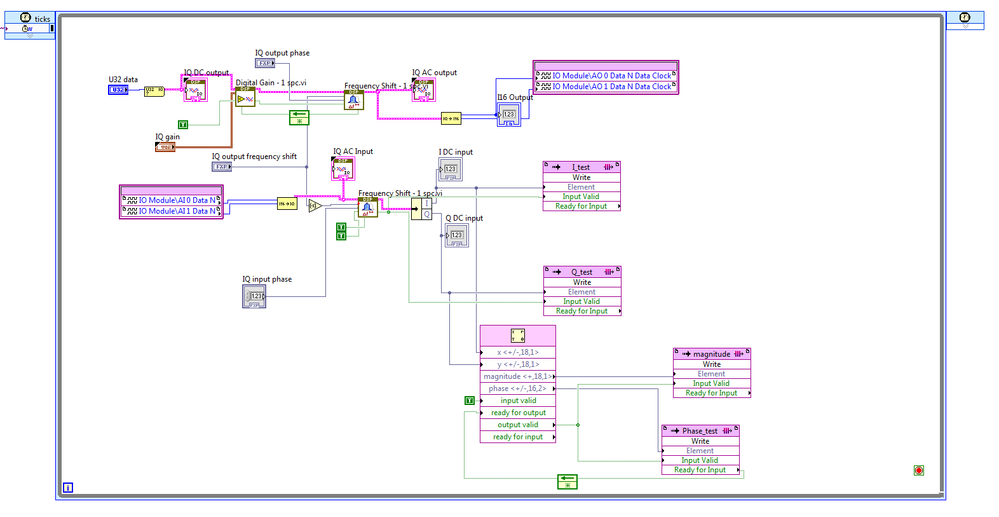The width and height of the screenshot is (999, 517).
Task: Click the output valid terminal
Action: coord(518,425)
